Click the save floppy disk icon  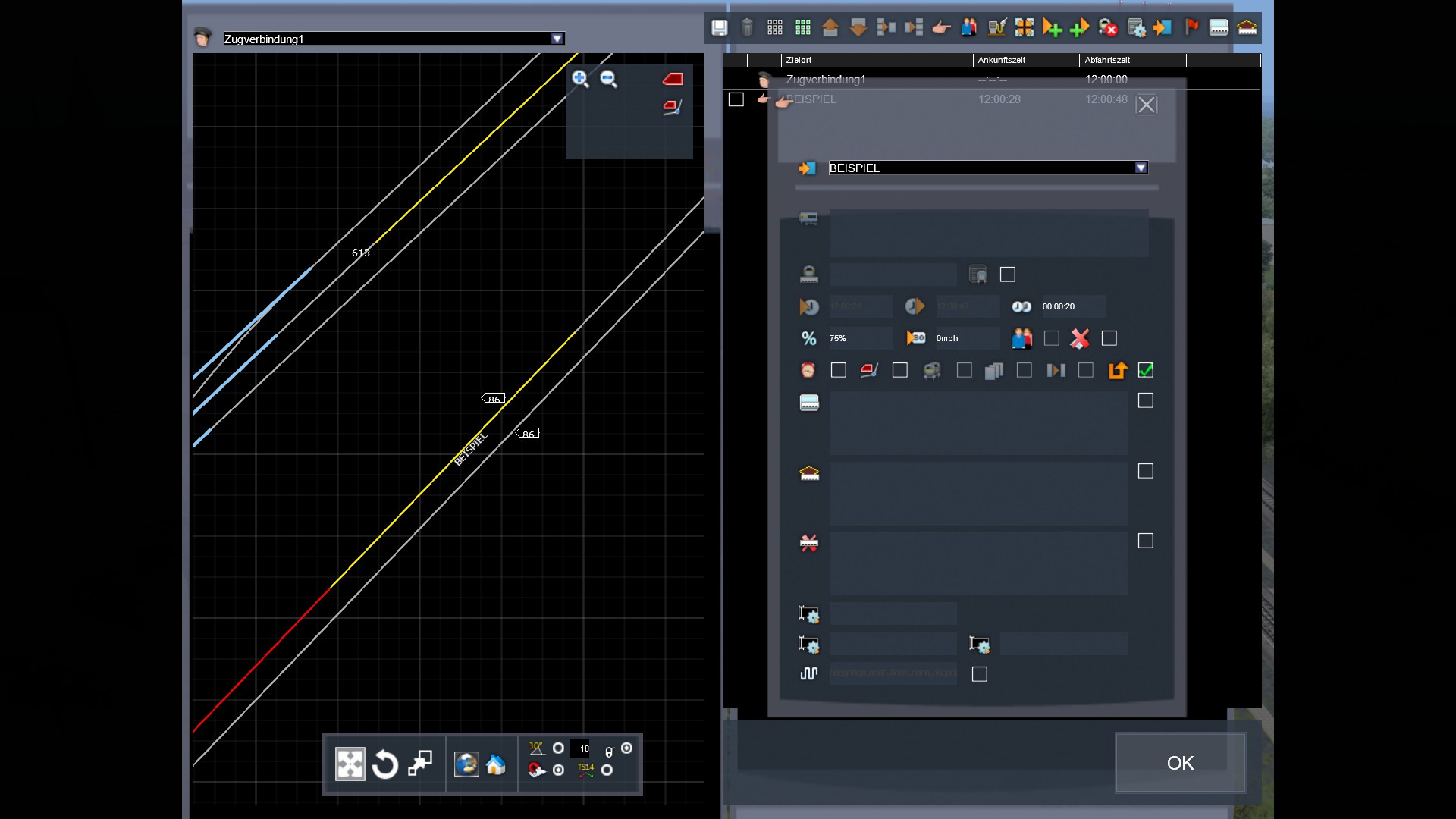[719, 28]
